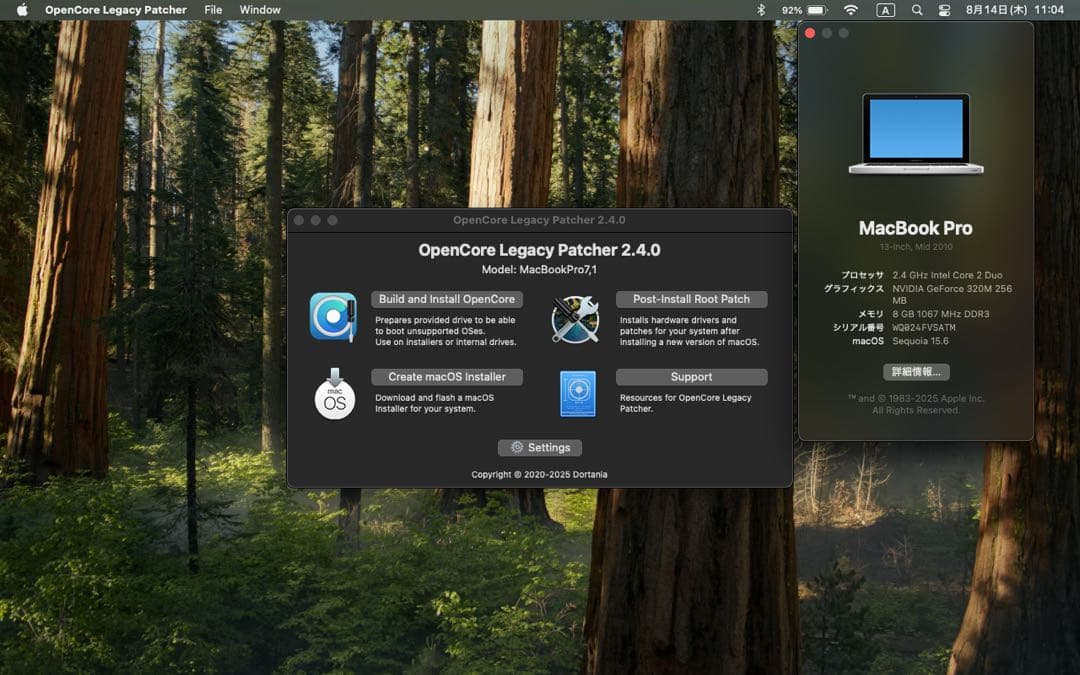
Task: Open Spotlight search magnifier icon
Action: [x=917, y=10]
